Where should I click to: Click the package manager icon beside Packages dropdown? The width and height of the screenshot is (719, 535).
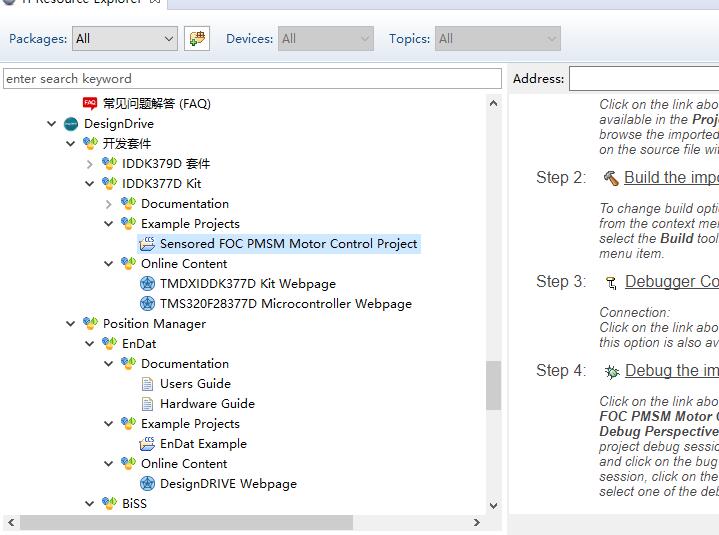point(197,39)
